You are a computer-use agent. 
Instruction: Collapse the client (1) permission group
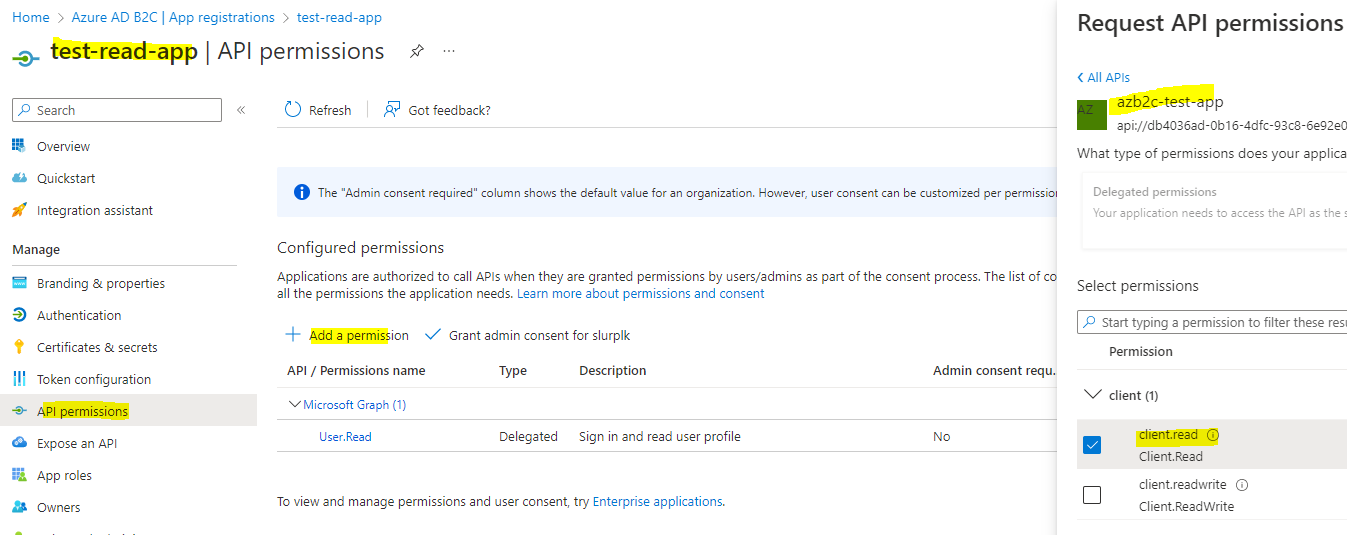(x=1093, y=395)
